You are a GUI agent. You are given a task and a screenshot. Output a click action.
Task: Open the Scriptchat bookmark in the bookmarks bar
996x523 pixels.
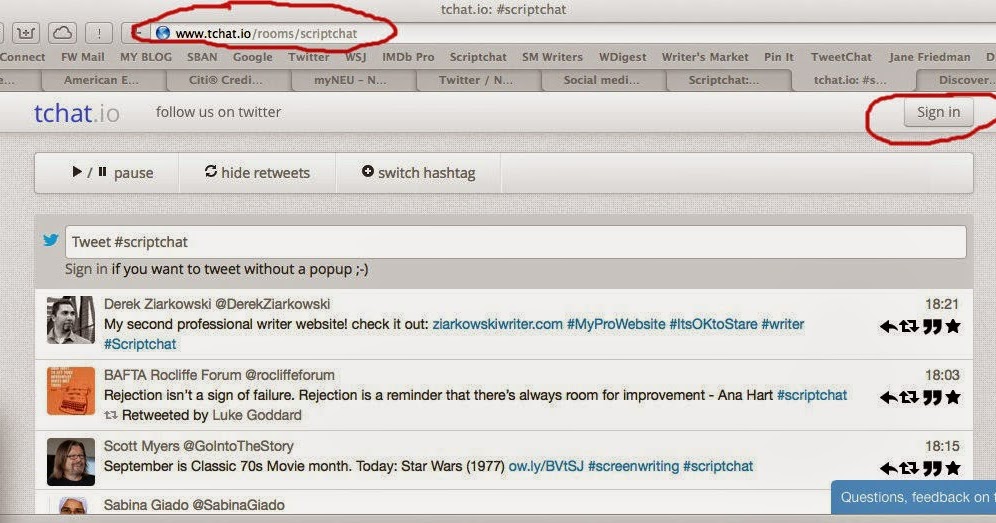coord(478,57)
